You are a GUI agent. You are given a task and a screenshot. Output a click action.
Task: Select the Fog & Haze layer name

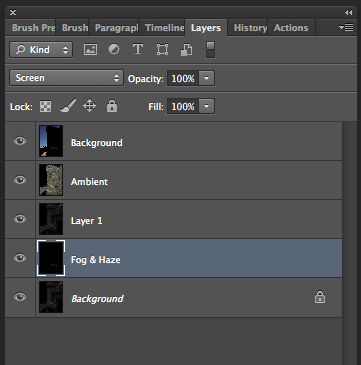pyautogui.click(x=96, y=260)
